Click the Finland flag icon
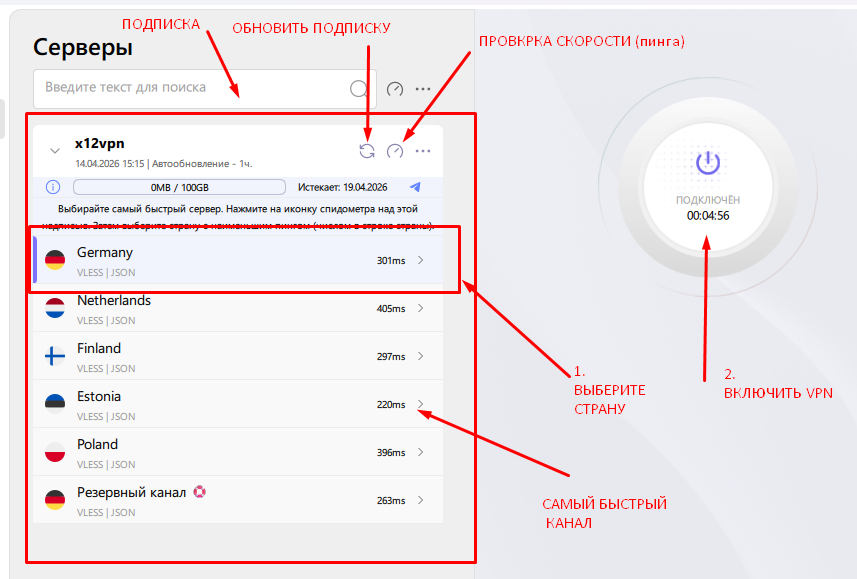 pyautogui.click(x=55, y=357)
